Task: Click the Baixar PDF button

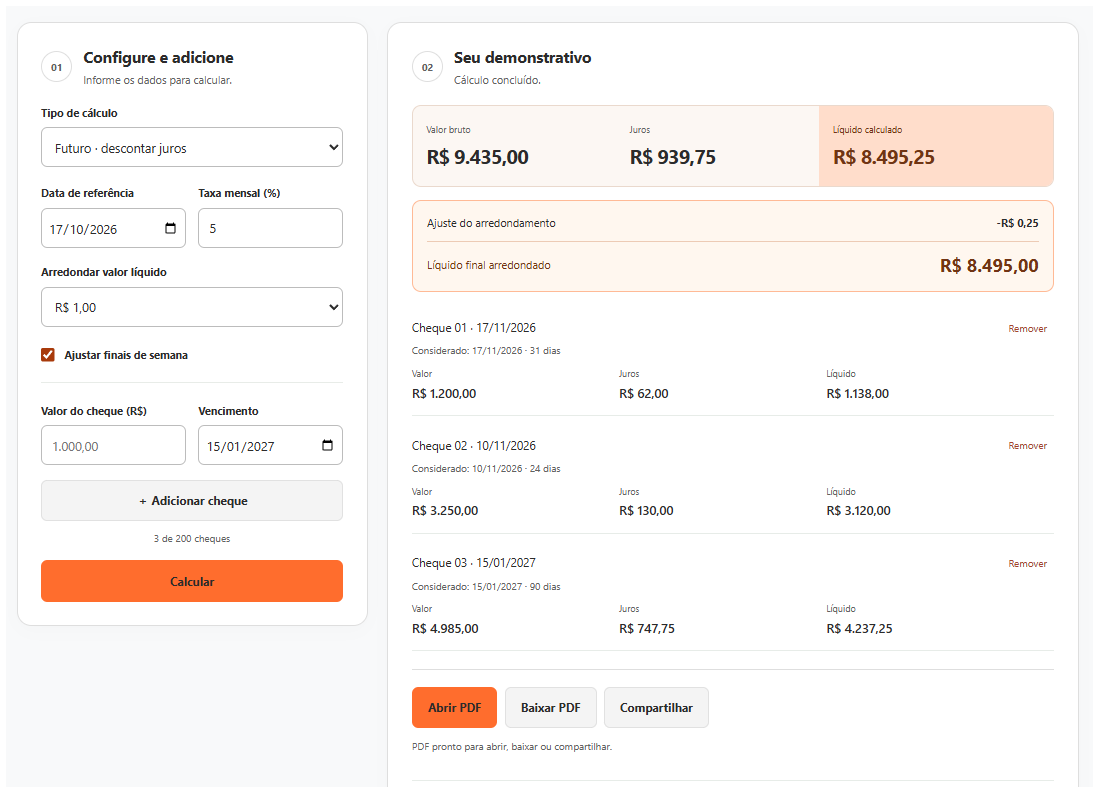Action: click(551, 707)
